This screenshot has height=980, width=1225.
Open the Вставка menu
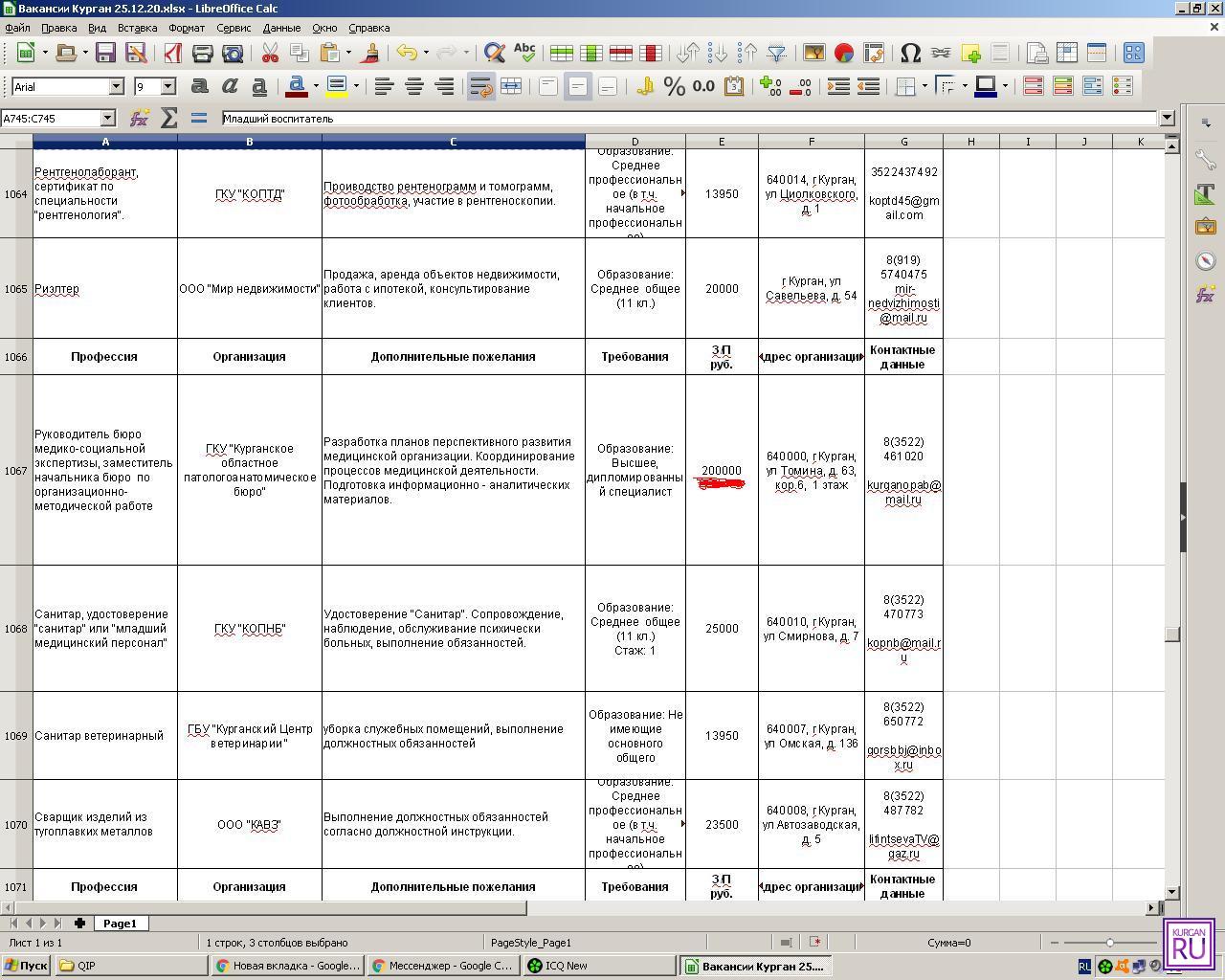(x=137, y=28)
